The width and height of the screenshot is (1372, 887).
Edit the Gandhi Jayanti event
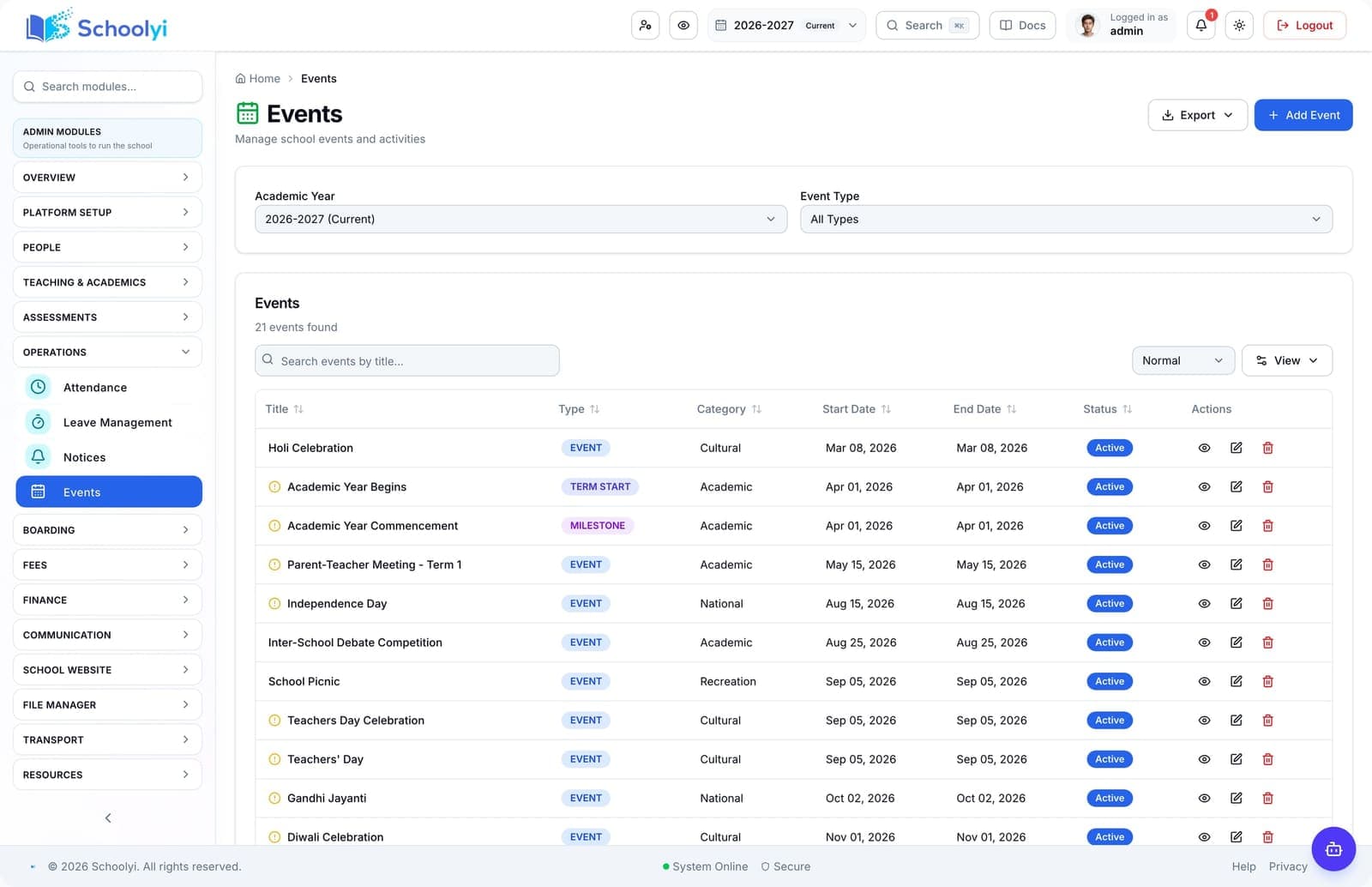coord(1236,798)
